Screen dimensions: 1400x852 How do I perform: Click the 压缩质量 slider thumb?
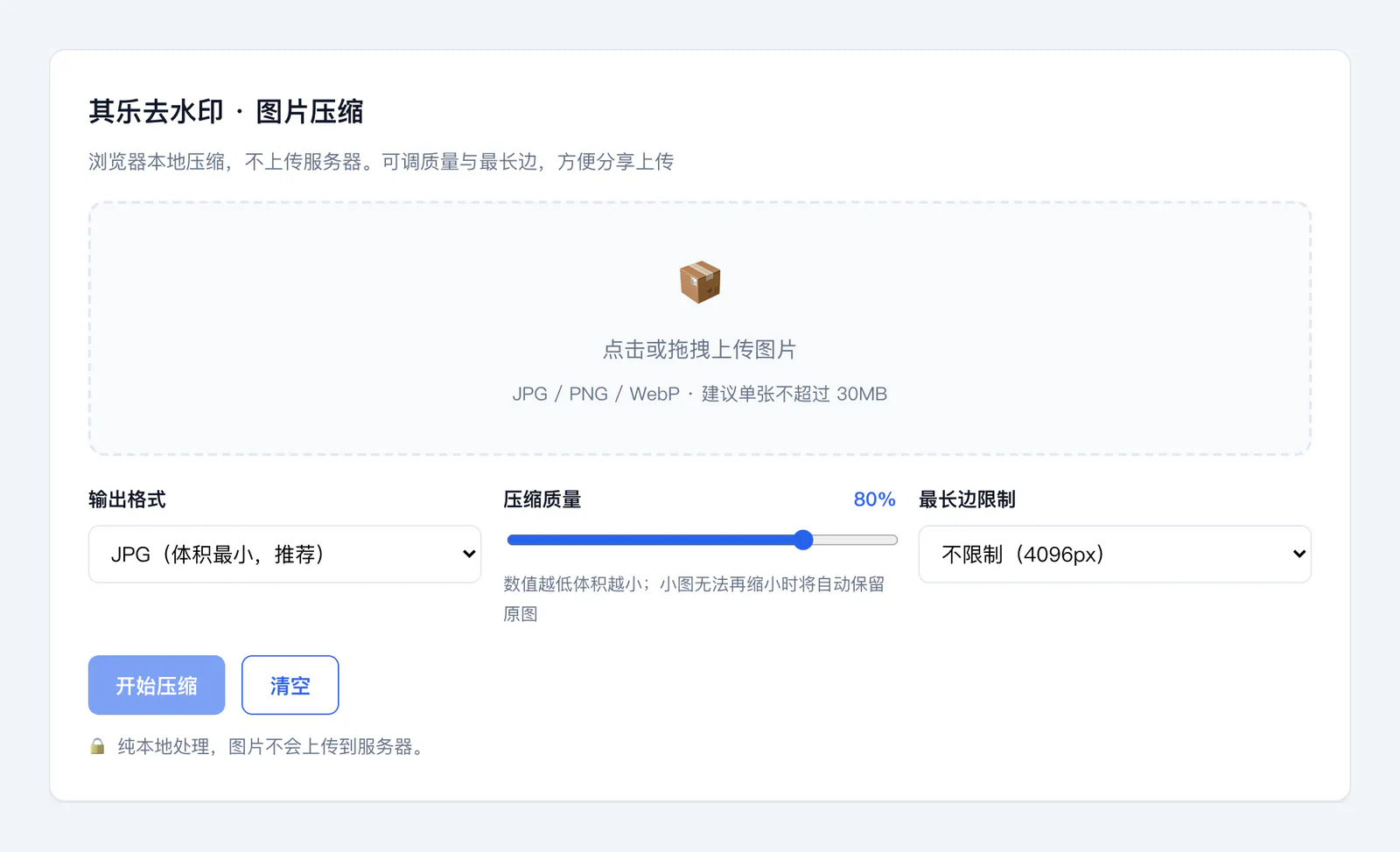(x=803, y=540)
